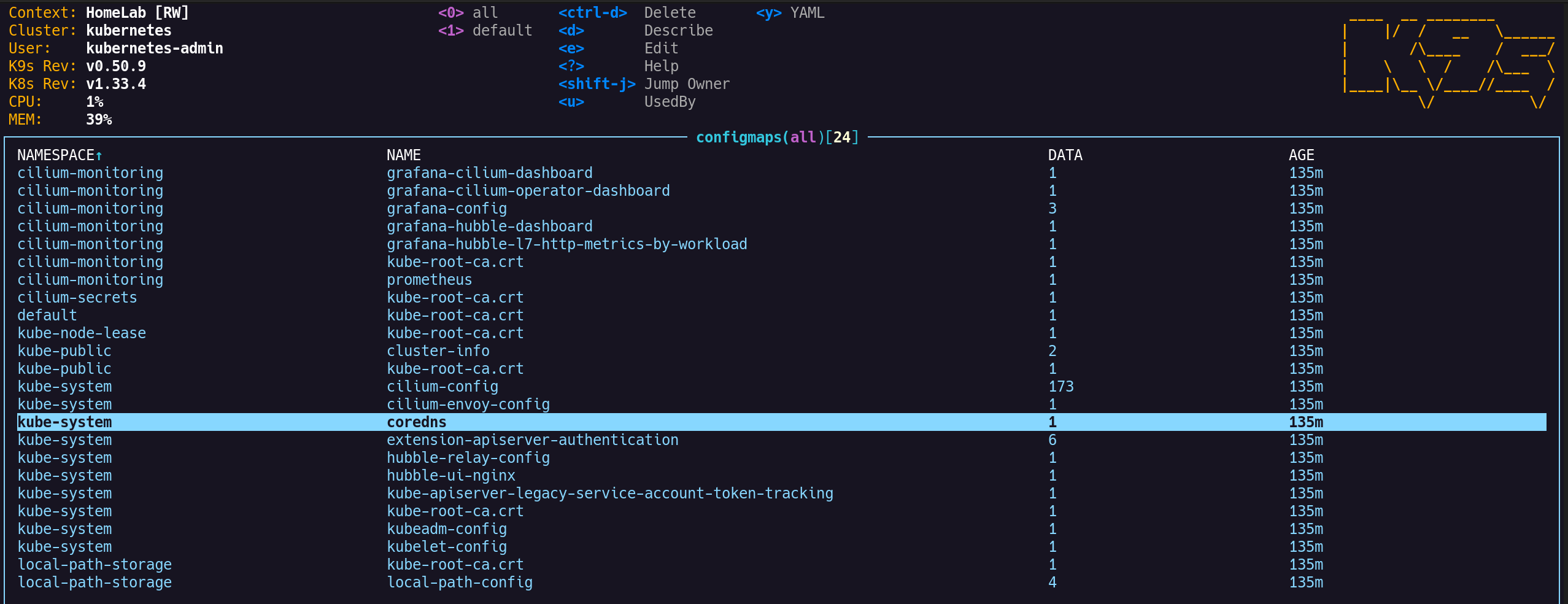This screenshot has width=1568, height=604.
Task: Click the <y> YAML hint
Action: coord(790,13)
